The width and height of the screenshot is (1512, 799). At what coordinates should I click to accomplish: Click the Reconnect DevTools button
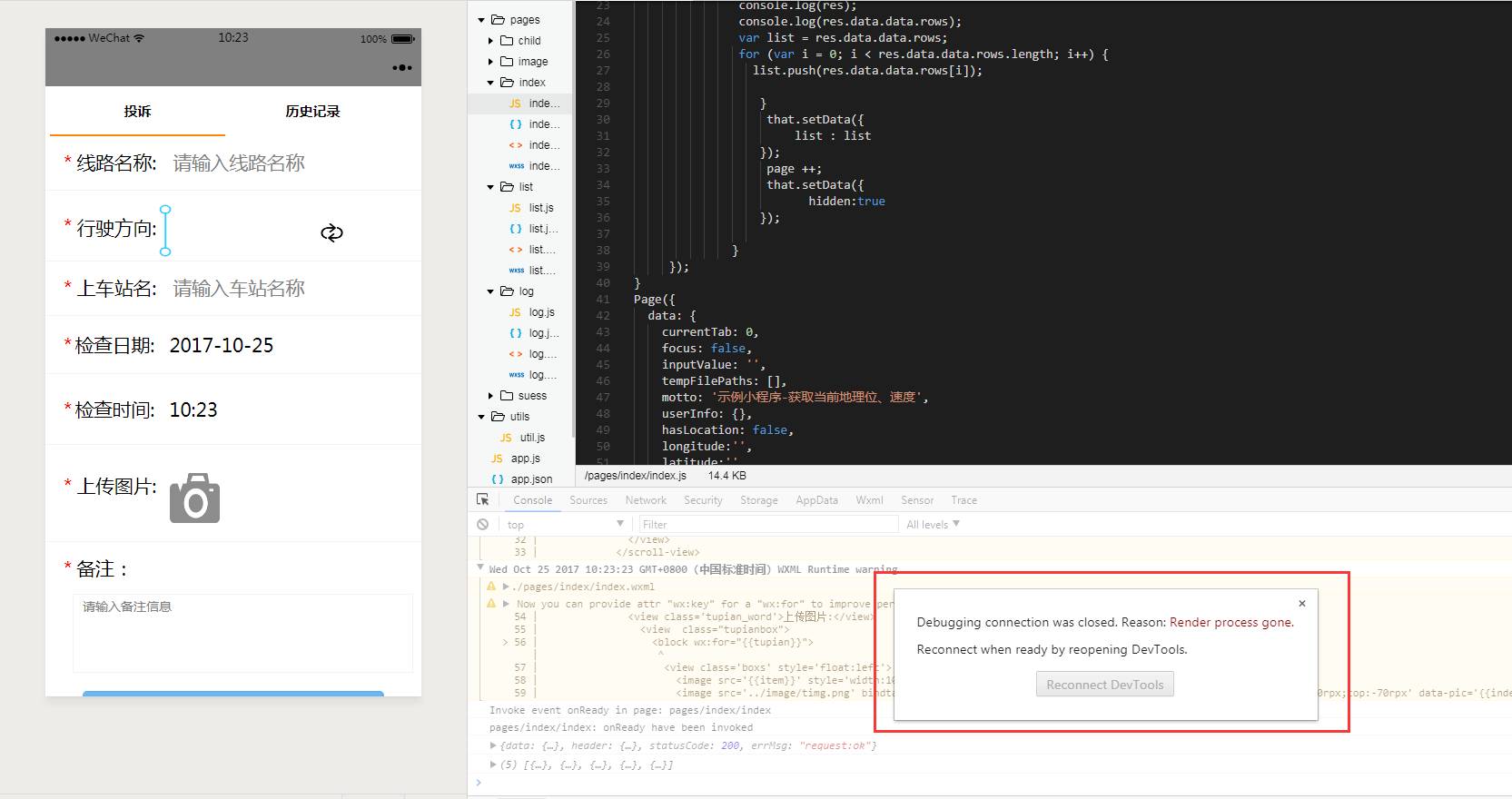coord(1105,685)
